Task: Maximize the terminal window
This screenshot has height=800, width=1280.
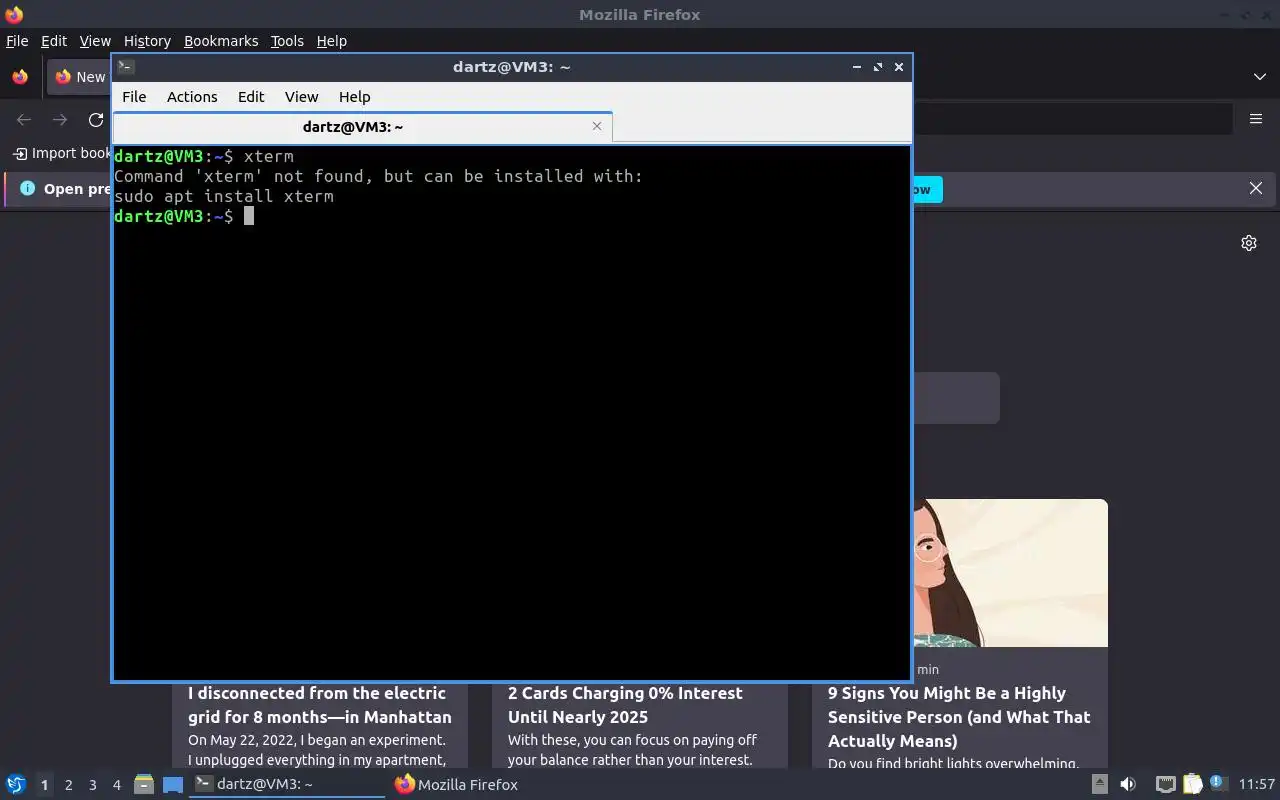Action: click(x=878, y=67)
